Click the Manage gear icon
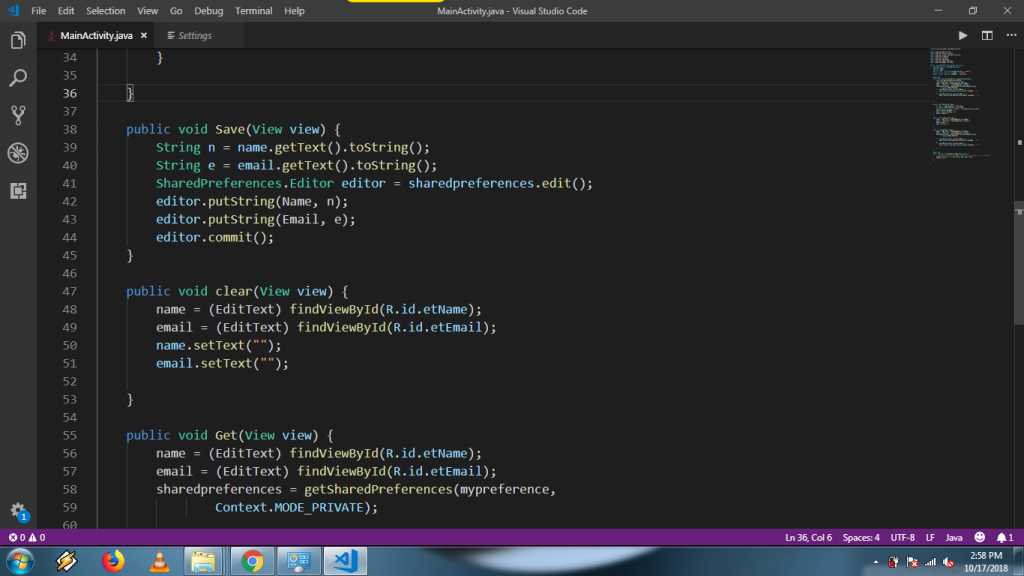This screenshot has width=1024, height=576. point(18,510)
